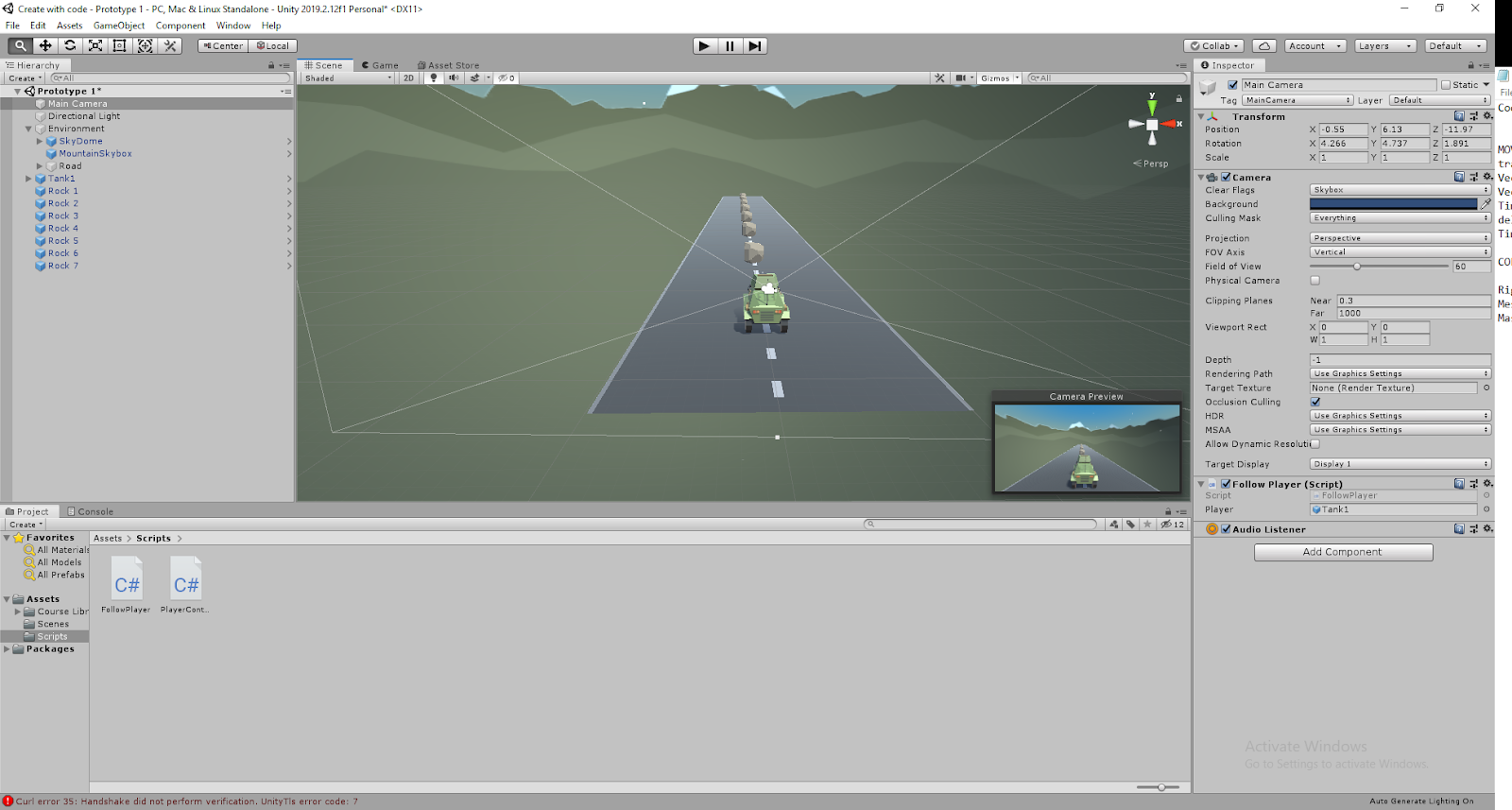Select the Move tool

coord(45,45)
